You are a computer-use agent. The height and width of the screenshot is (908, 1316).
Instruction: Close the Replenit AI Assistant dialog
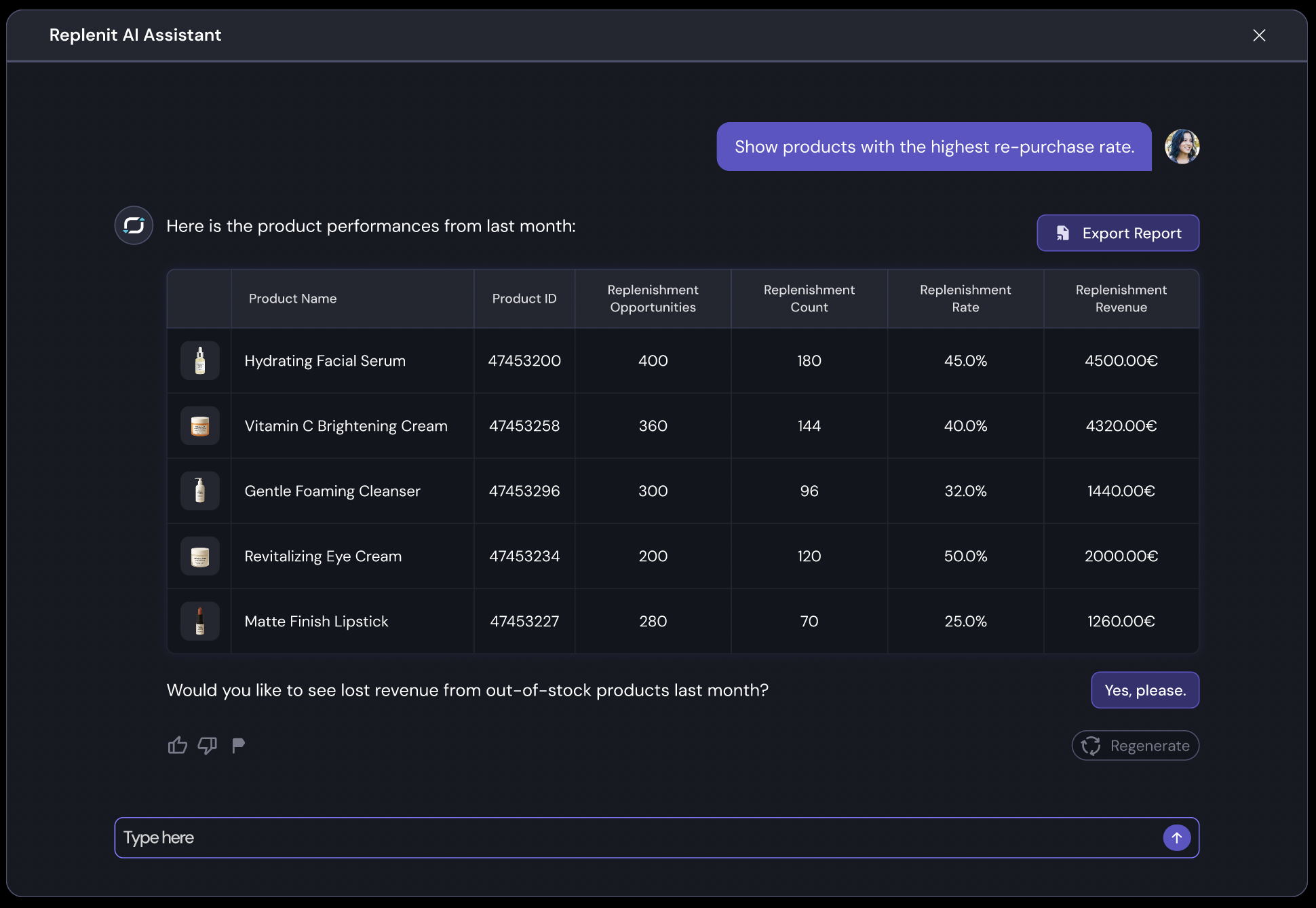(x=1259, y=35)
